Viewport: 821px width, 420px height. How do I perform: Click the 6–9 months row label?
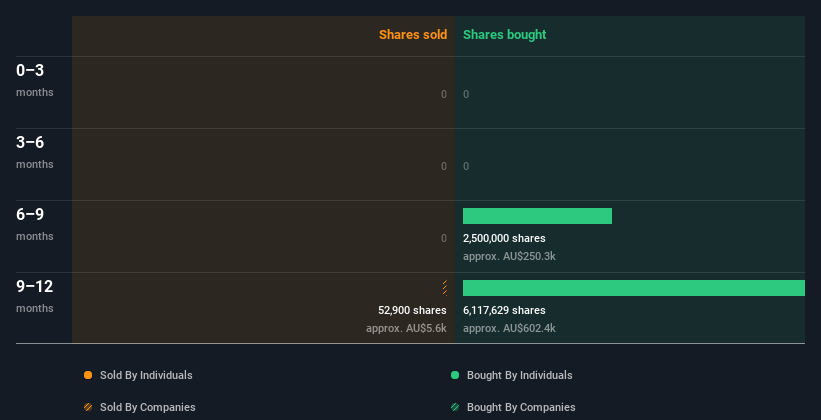35,224
